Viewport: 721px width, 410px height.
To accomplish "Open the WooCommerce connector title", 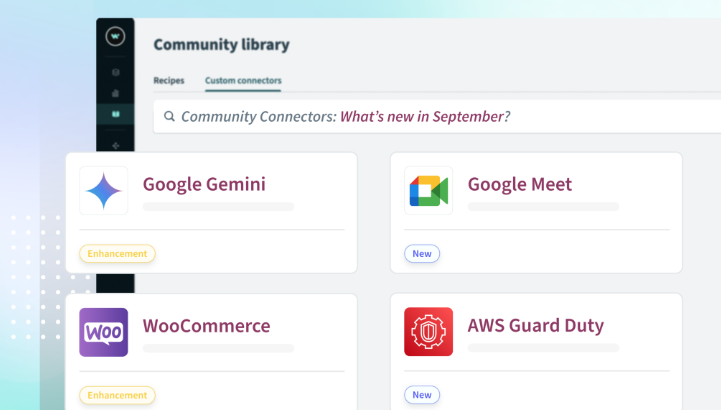I will 206,326.
